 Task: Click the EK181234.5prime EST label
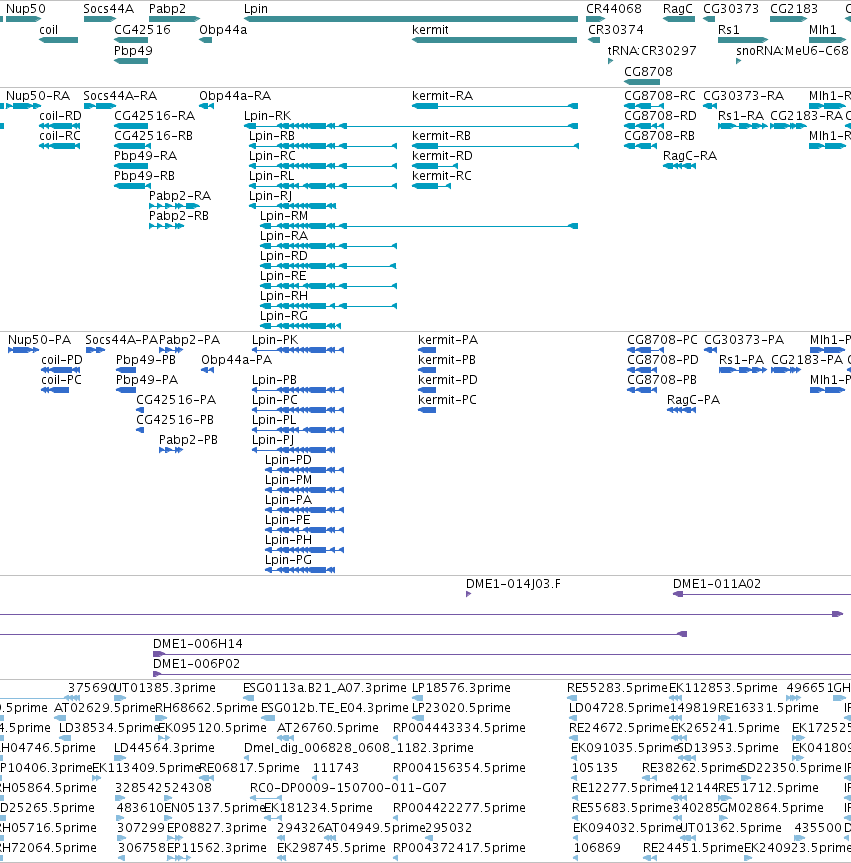[318, 808]
